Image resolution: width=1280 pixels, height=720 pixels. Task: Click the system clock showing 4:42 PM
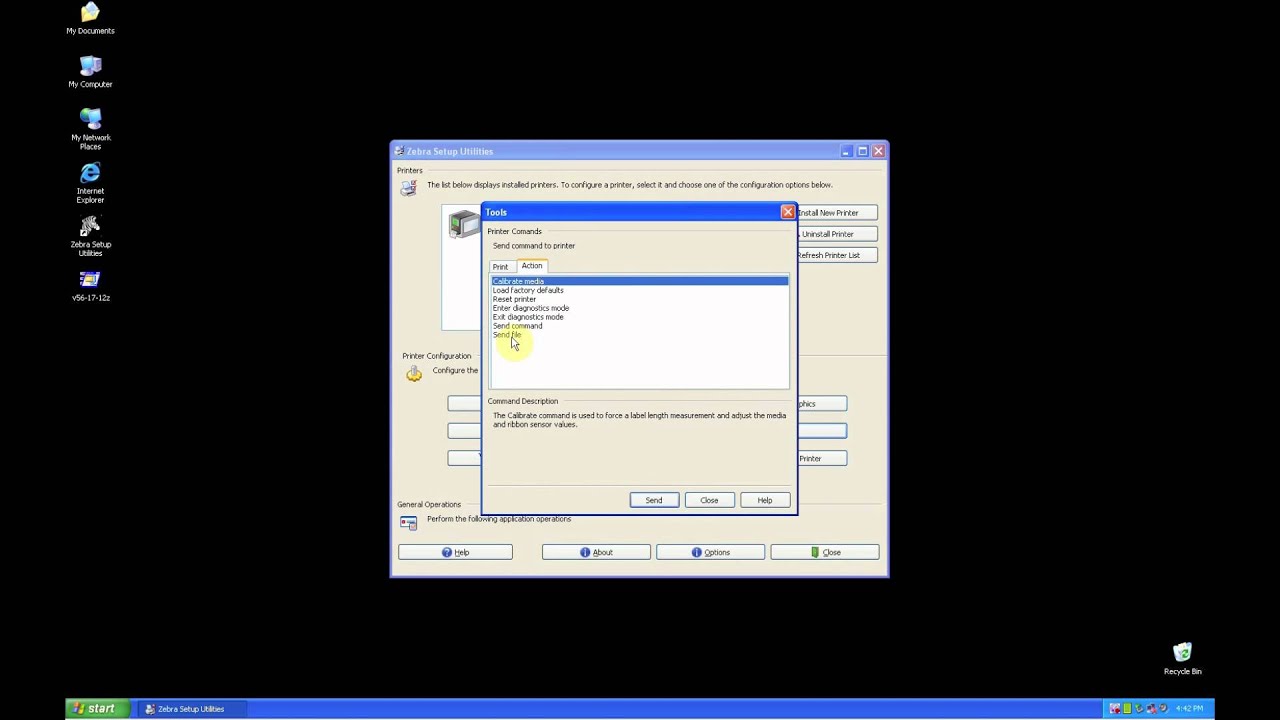tap(1189, 709)
